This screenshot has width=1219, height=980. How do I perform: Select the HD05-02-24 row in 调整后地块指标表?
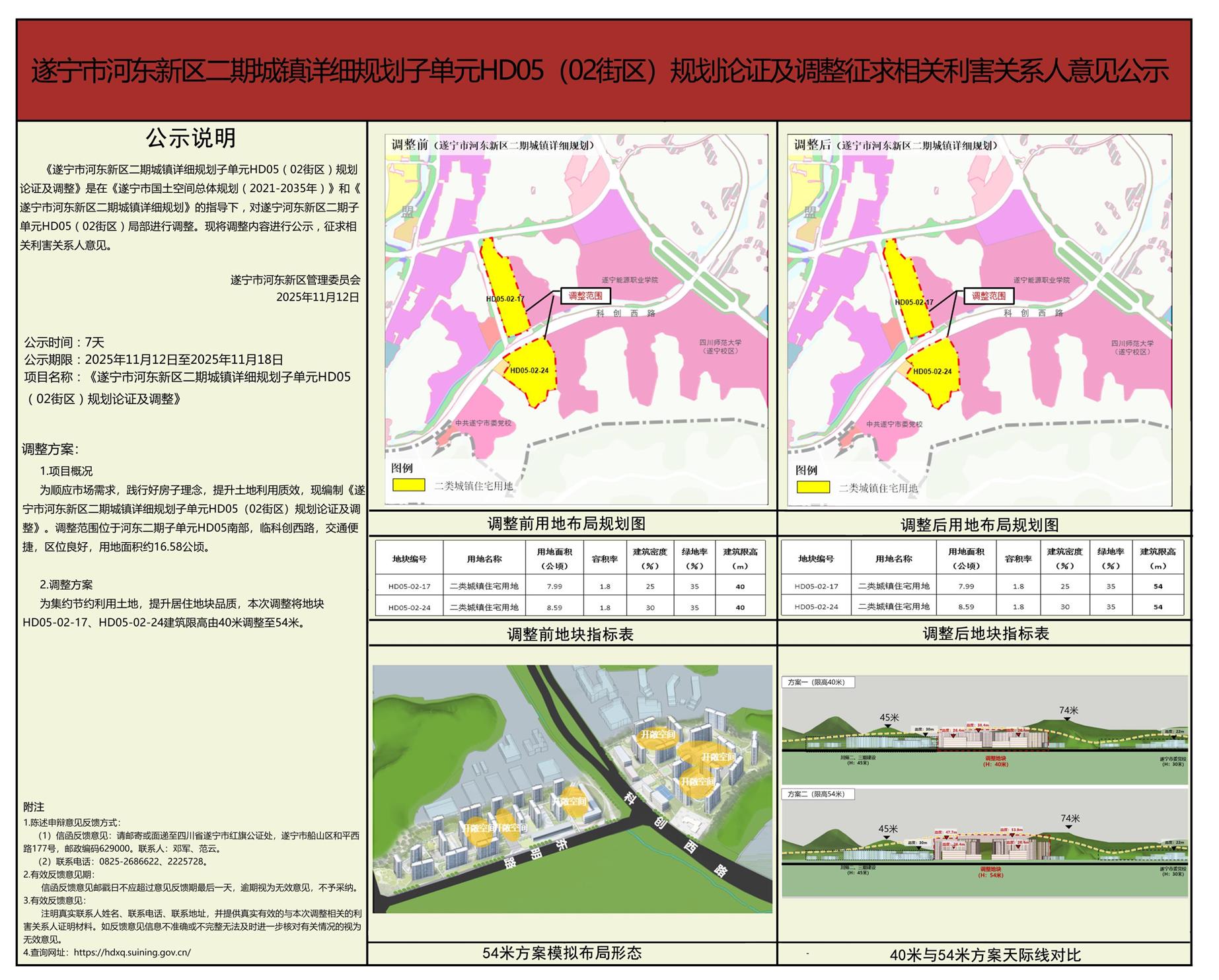[x=982, y=606]
